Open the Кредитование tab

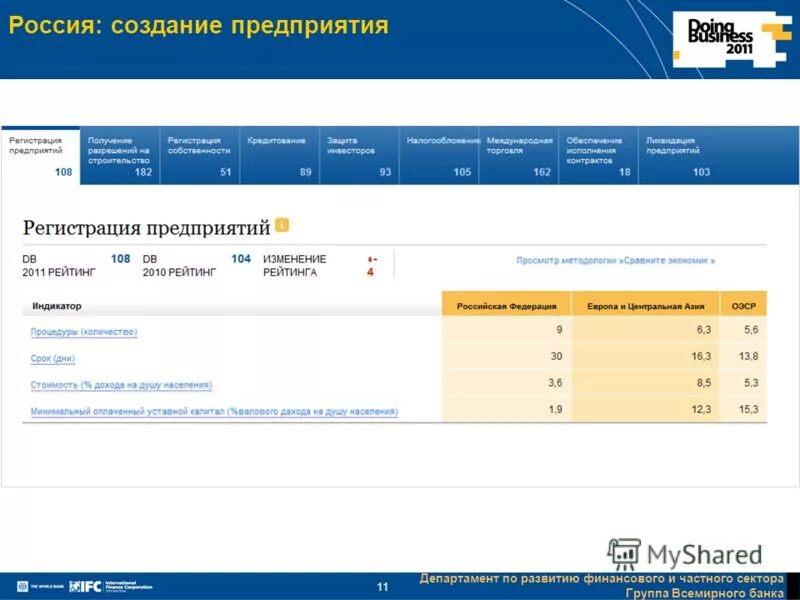[x=279, y=156]
